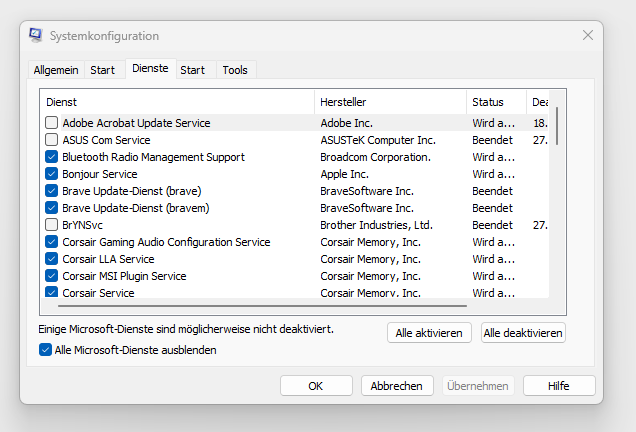Click the 'Apple Inc.' cell
Image resolution: width=636 pixels, height=432 pixels.
click(x=344, y=174)
